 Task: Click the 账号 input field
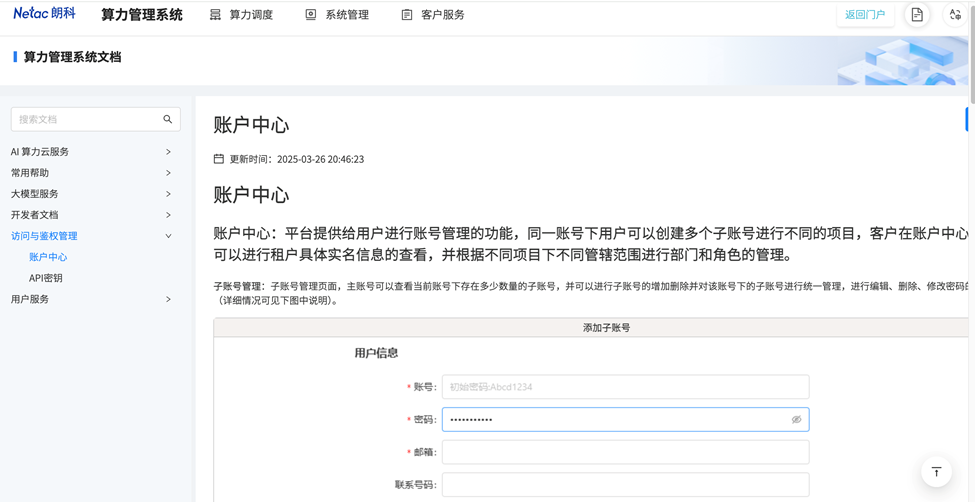coord(625,387)
